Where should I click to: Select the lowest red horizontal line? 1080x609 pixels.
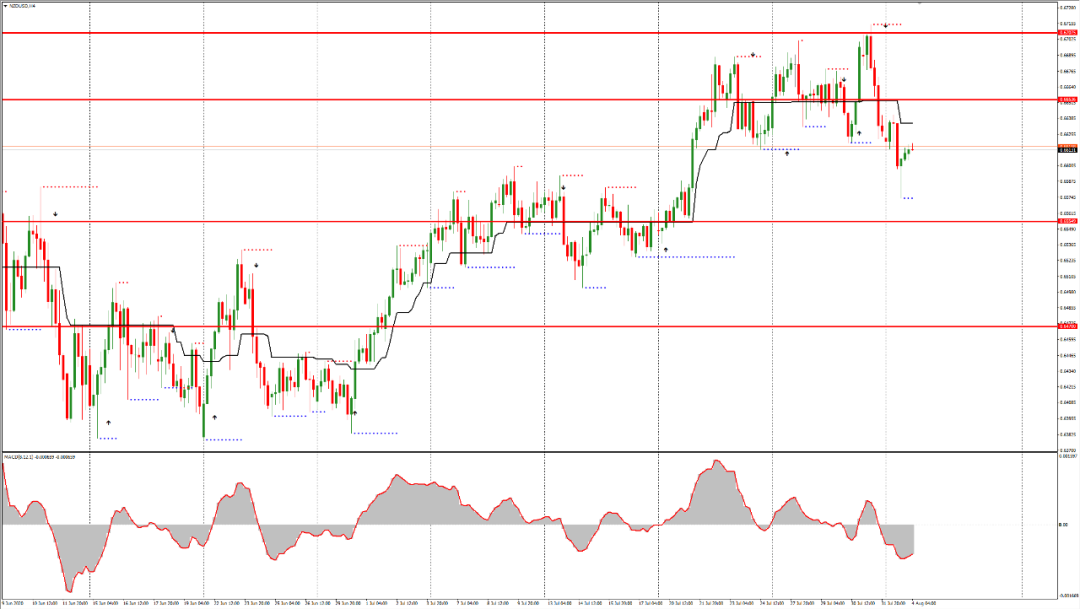(500, 326)
